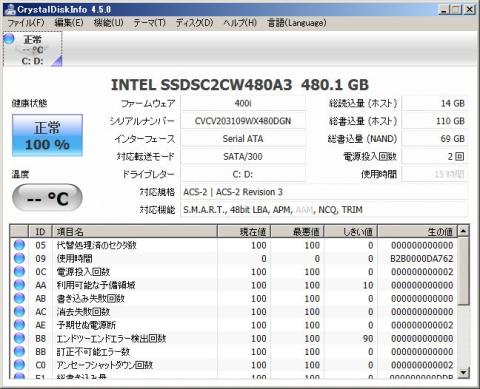Screen dimensions: 480x389
Task: Click the 14 GB total host reads value
Action: 435,103
